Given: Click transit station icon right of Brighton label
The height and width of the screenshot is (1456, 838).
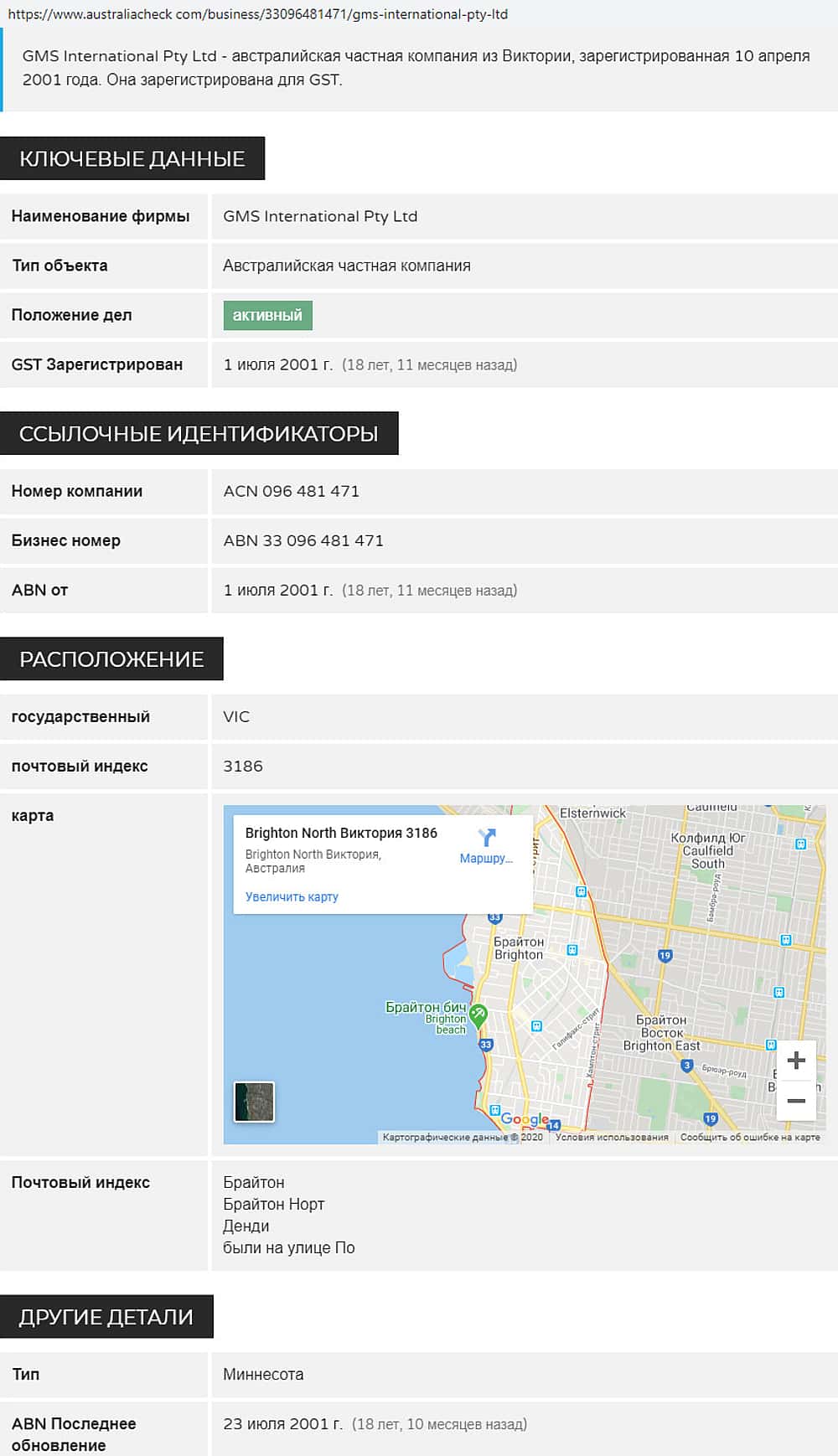Looking at the screenshot, I should point(572,950).
